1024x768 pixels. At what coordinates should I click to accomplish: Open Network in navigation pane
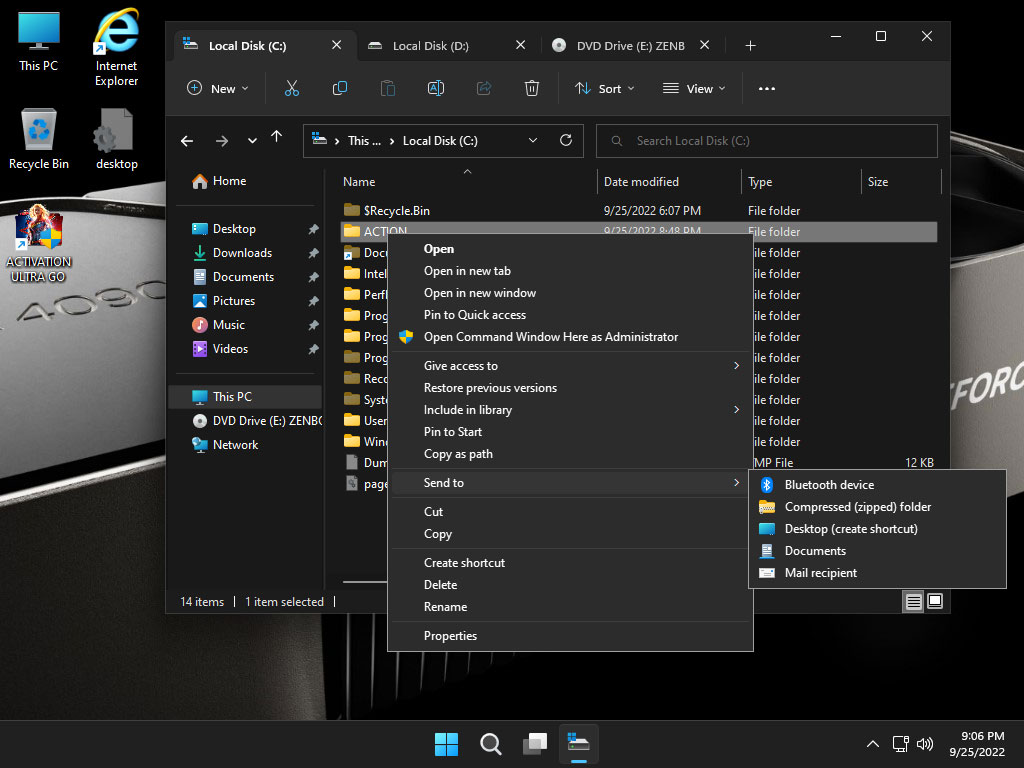click(x=247, y=445)
